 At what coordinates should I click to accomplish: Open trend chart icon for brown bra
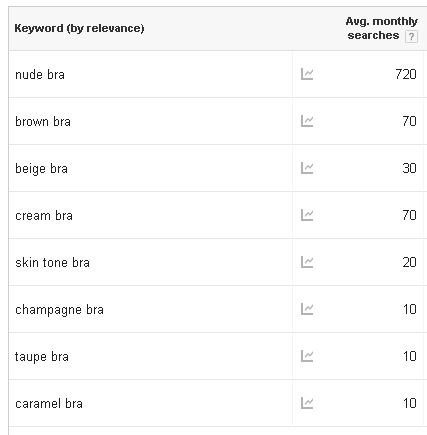click(x=307, y=121)
